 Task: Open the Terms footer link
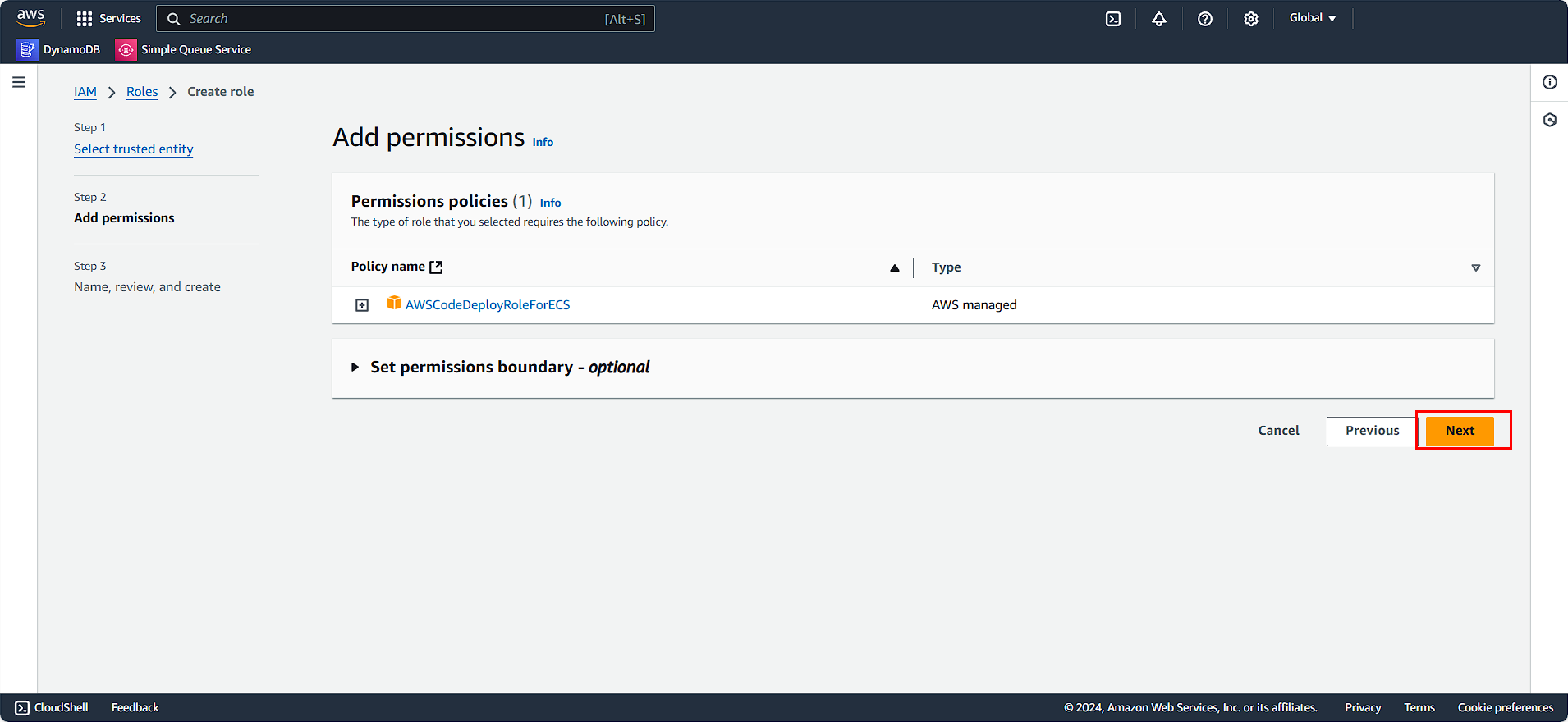(1419, 707)
